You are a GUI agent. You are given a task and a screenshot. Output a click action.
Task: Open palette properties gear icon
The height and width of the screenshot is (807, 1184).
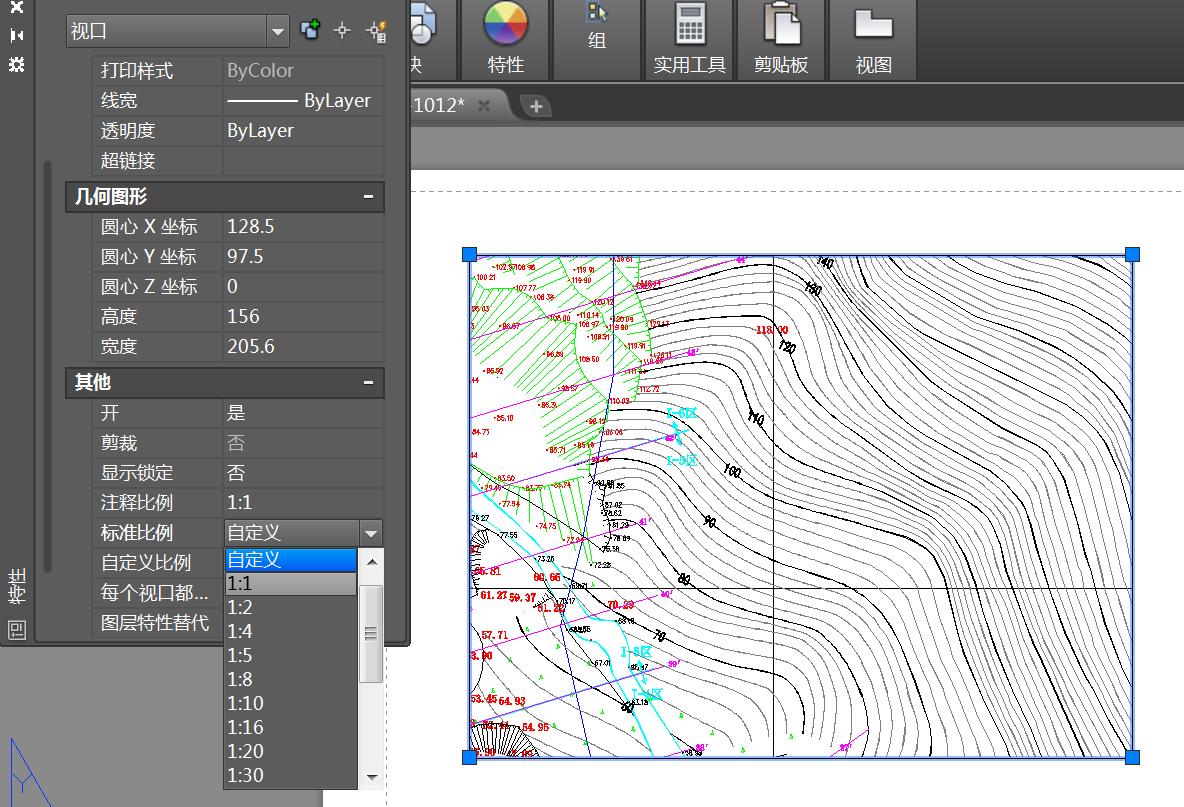point(16,65)
